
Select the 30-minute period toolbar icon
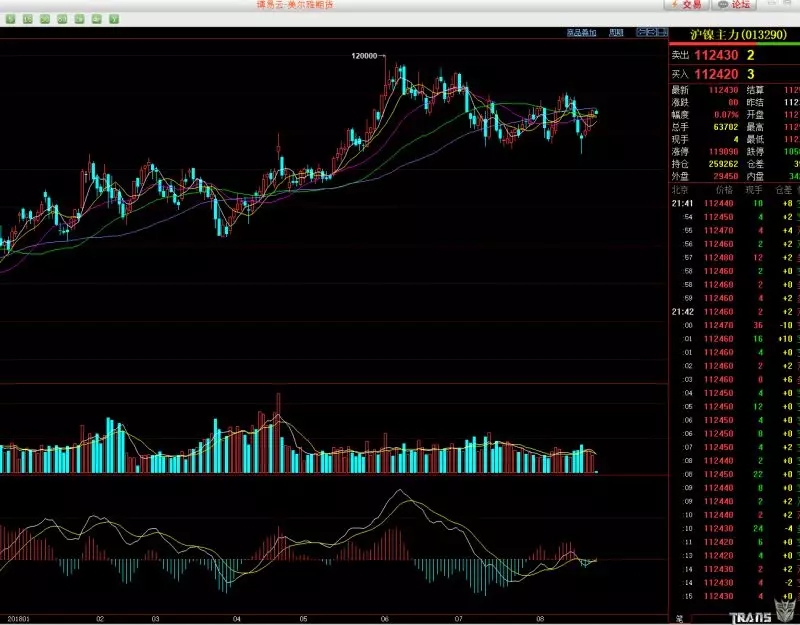click(x=45, y=19)
